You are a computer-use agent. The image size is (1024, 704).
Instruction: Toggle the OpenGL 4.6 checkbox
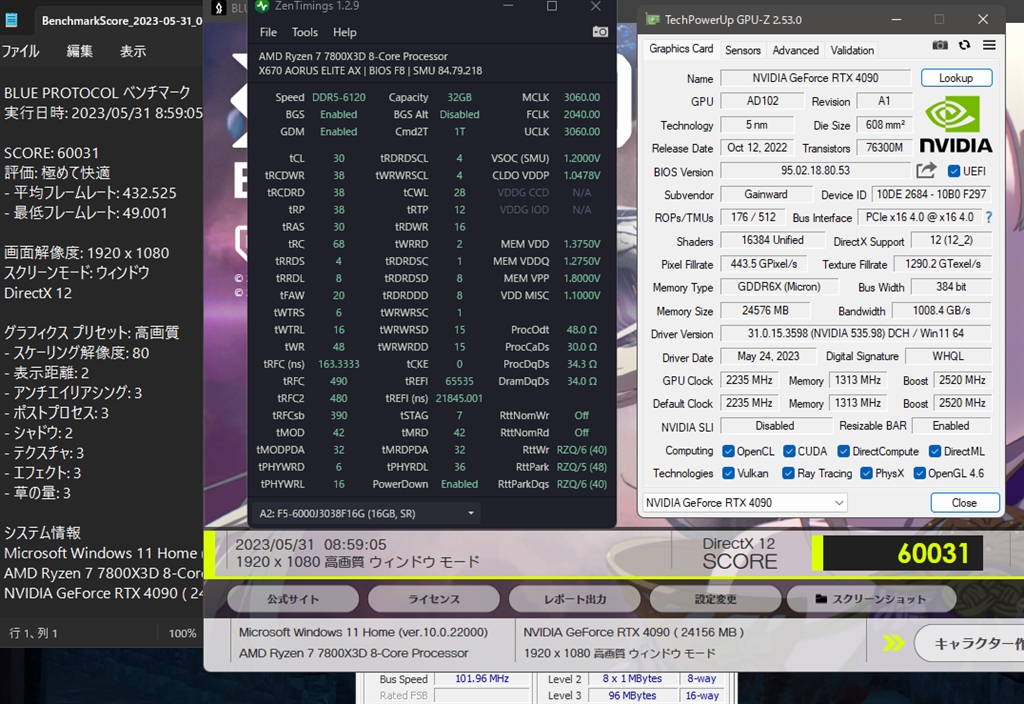click(920, 473)
